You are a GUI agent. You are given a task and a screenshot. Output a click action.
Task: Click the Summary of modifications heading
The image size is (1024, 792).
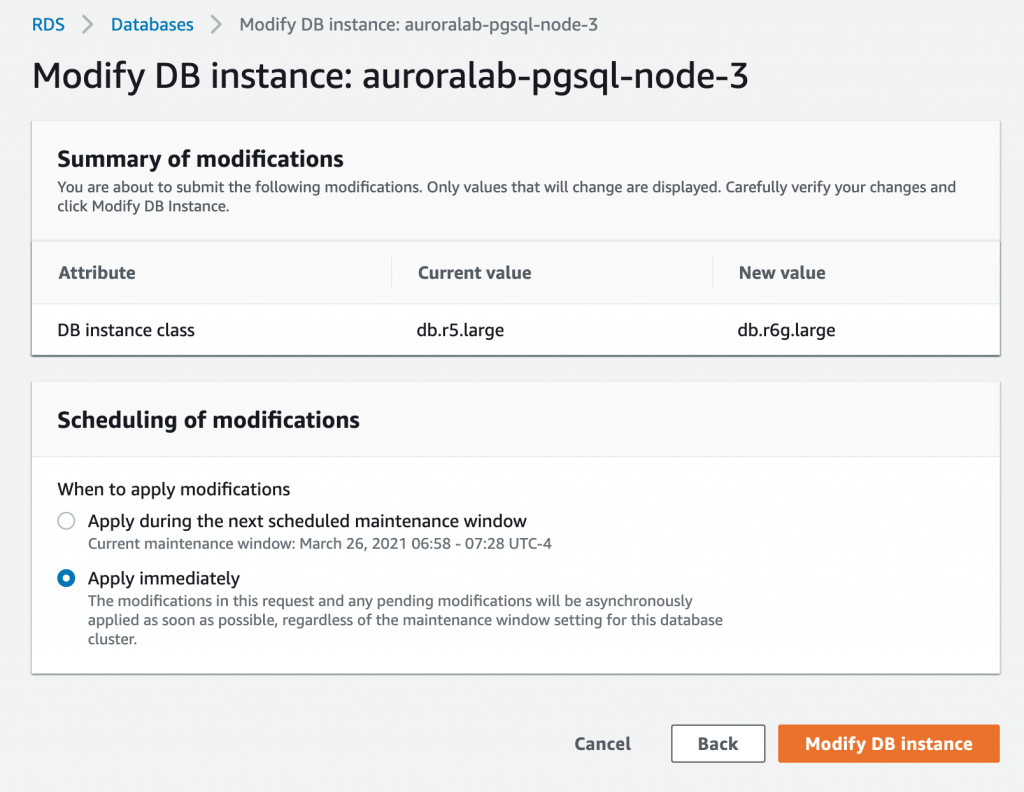pyautogui.click(x=200, y=159)
